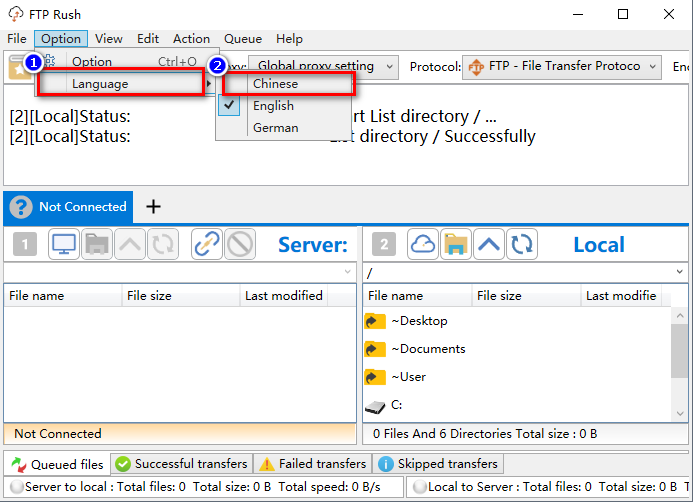Sort server pane by Last modified

tap(284, 296)
